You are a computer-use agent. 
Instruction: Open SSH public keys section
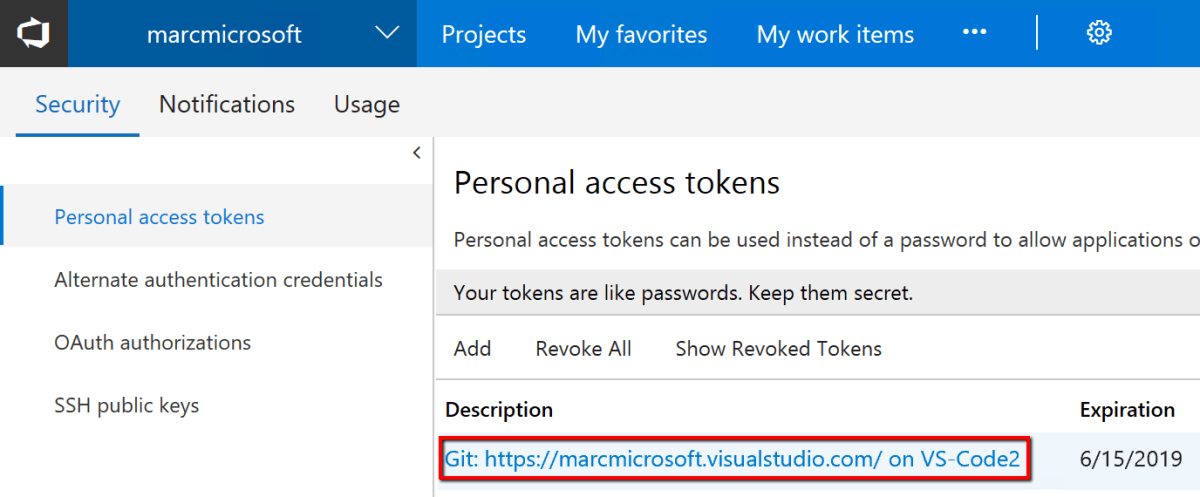[126, 406]
